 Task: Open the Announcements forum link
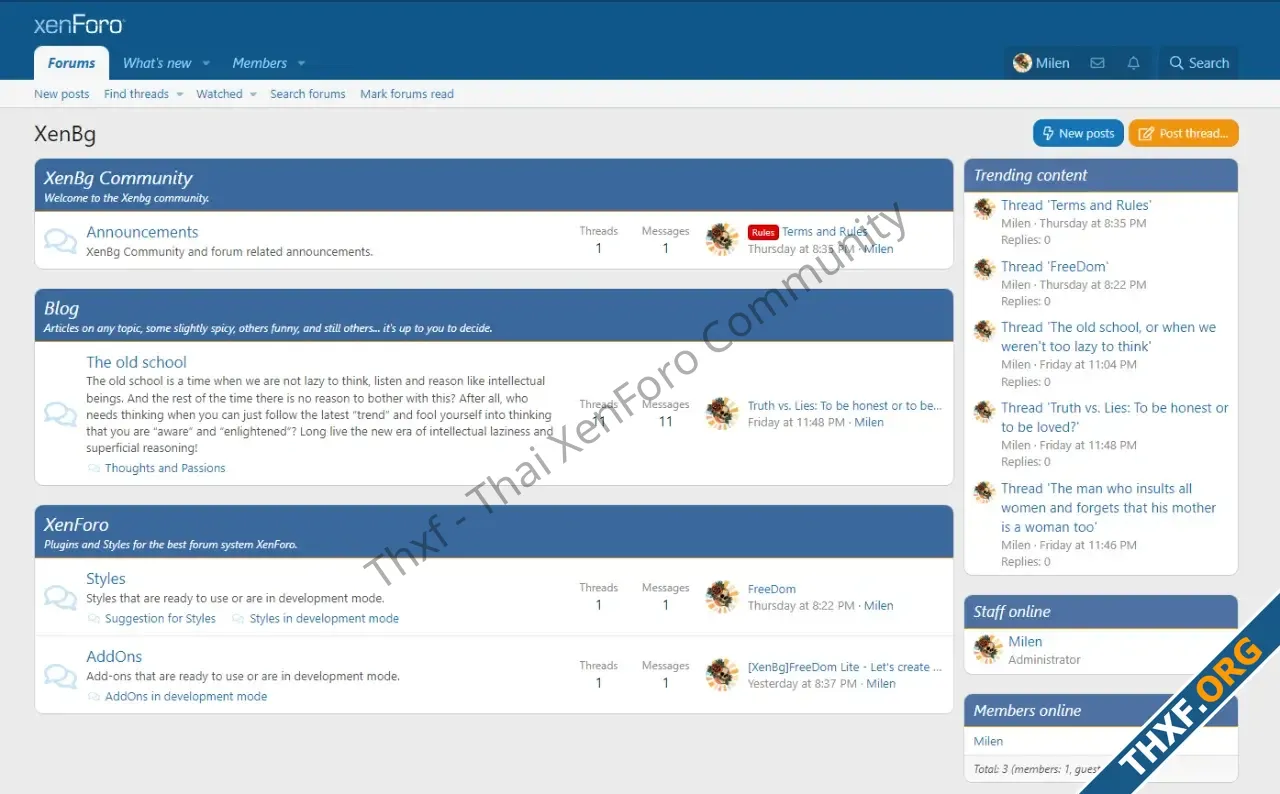pyautogui.click(x=142, y=232)
